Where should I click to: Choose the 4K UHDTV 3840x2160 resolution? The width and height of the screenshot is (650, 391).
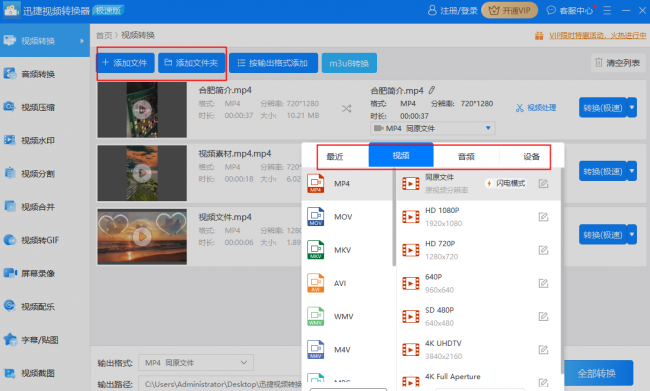click(x=478, y=350)
